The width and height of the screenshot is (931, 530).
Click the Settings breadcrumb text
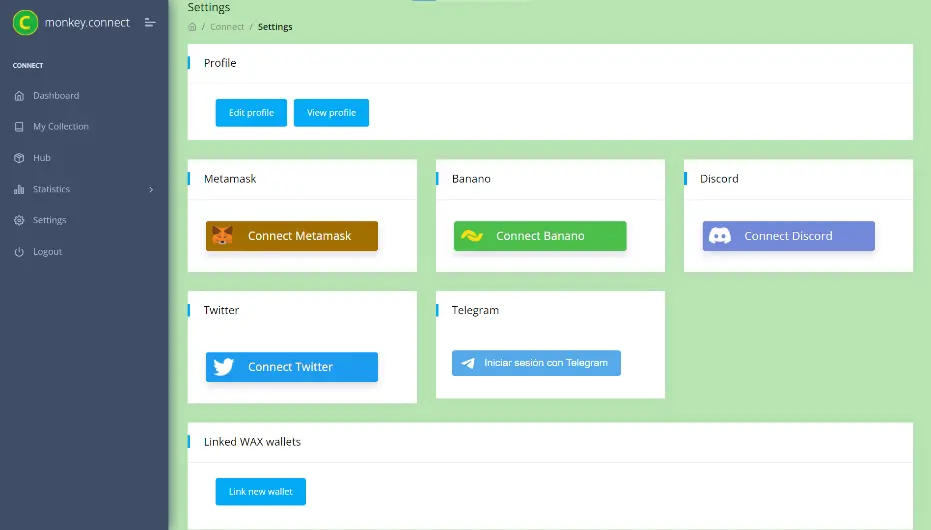pos(275,27)
